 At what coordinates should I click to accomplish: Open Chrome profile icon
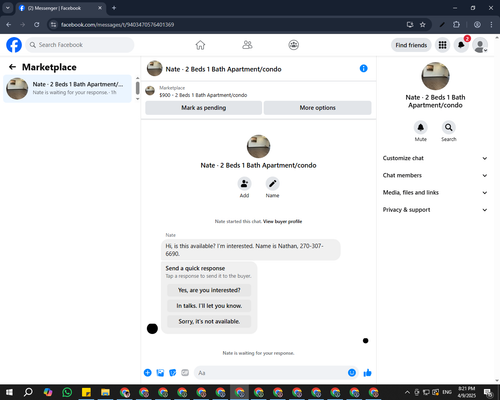477,25
